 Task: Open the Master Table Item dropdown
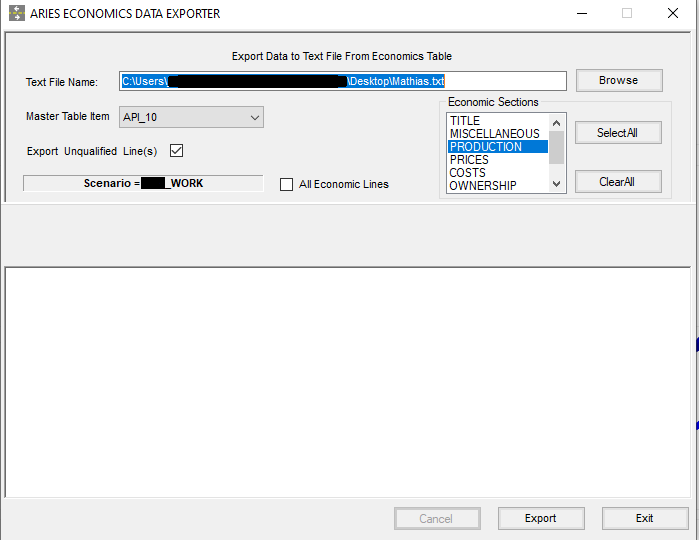click(x=191, y=117)
